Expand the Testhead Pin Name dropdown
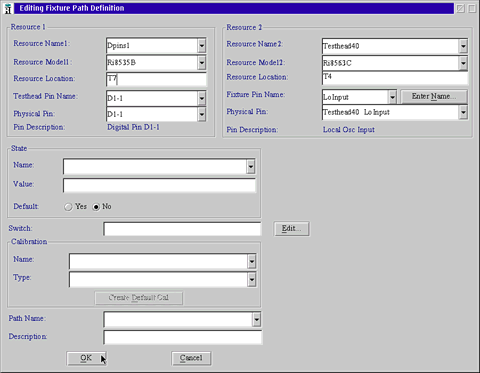The height and width of the screenshot is (373, 480). pyautogui.click(x=201, y=98)
